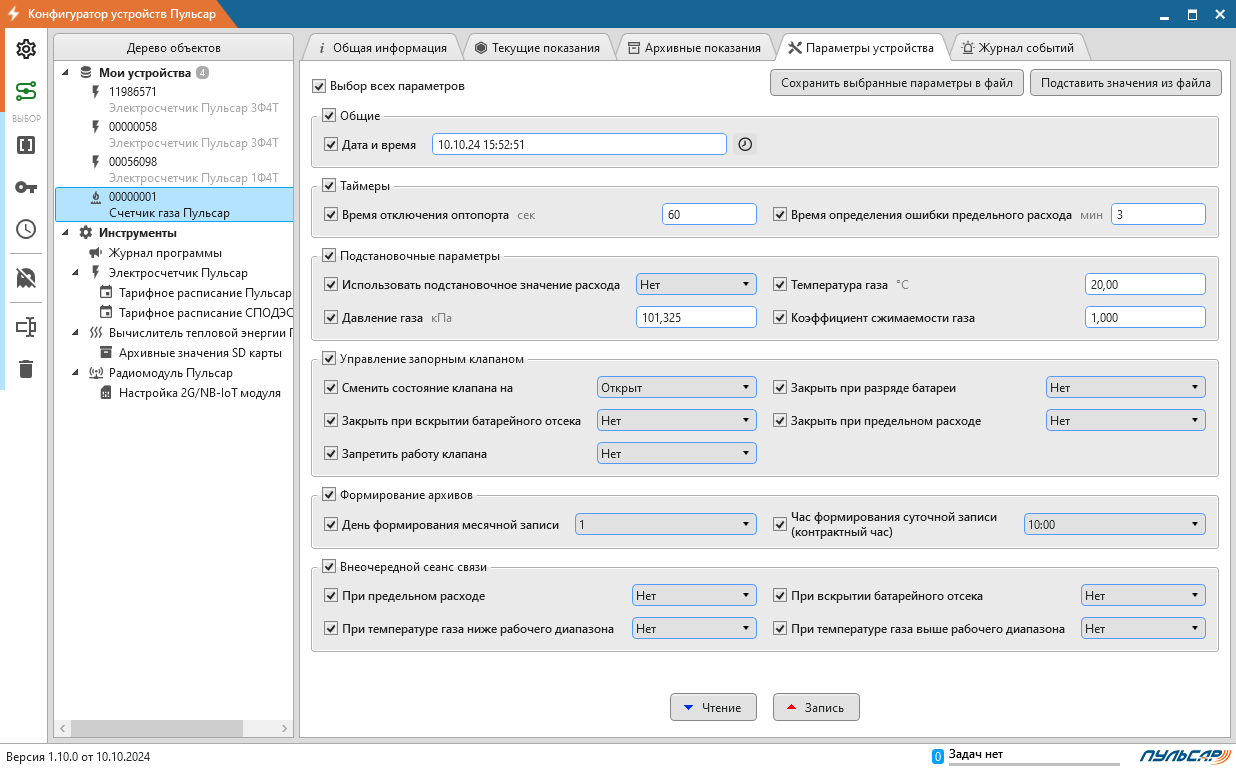Click the Давление газа value field

[696, 317]
